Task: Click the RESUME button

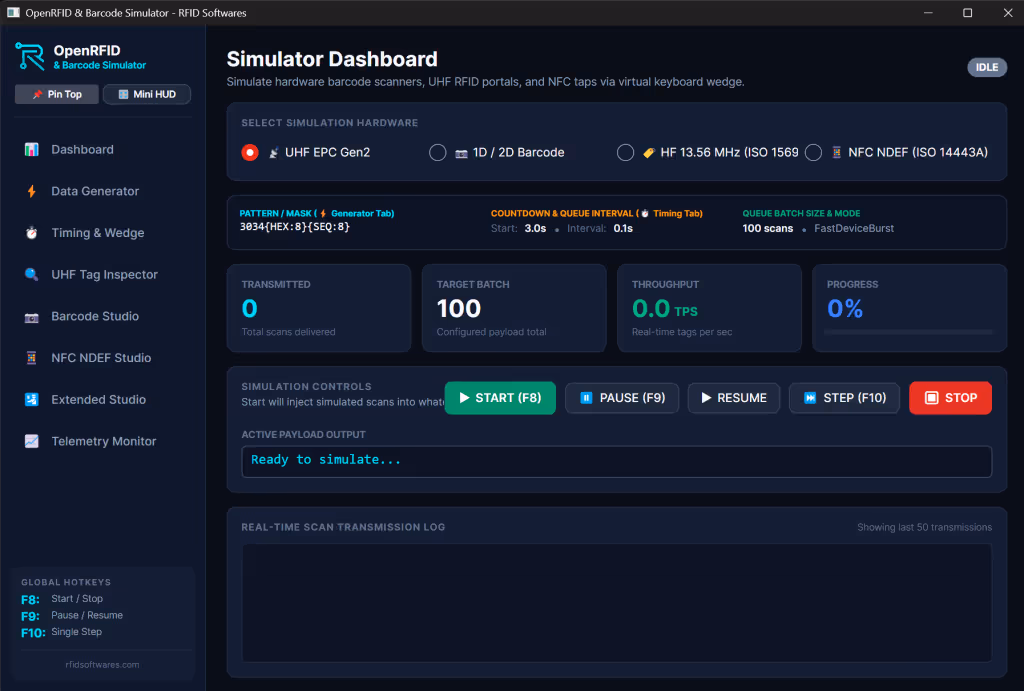Action: [x=734, y=398]
